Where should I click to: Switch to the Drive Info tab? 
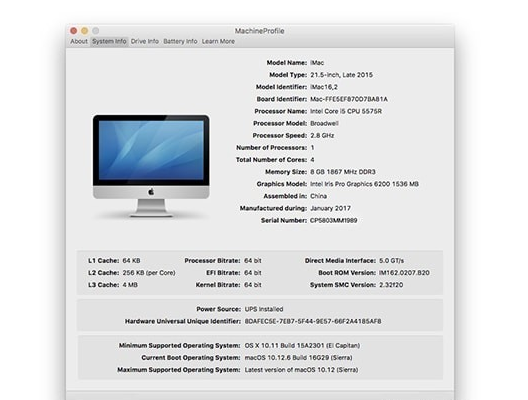click(x=144, y=41)
